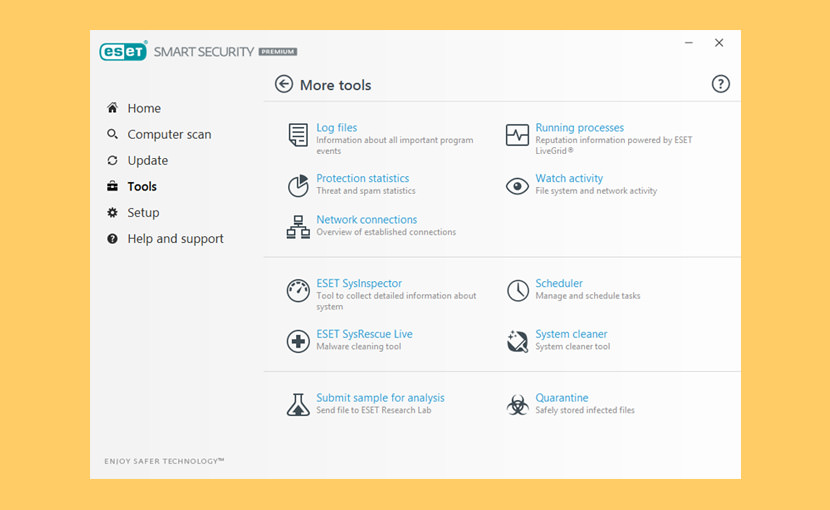The width and height of the screenshot is (830, 510).
Task: Click the Update refresh arrows icon
Action: 112,160
